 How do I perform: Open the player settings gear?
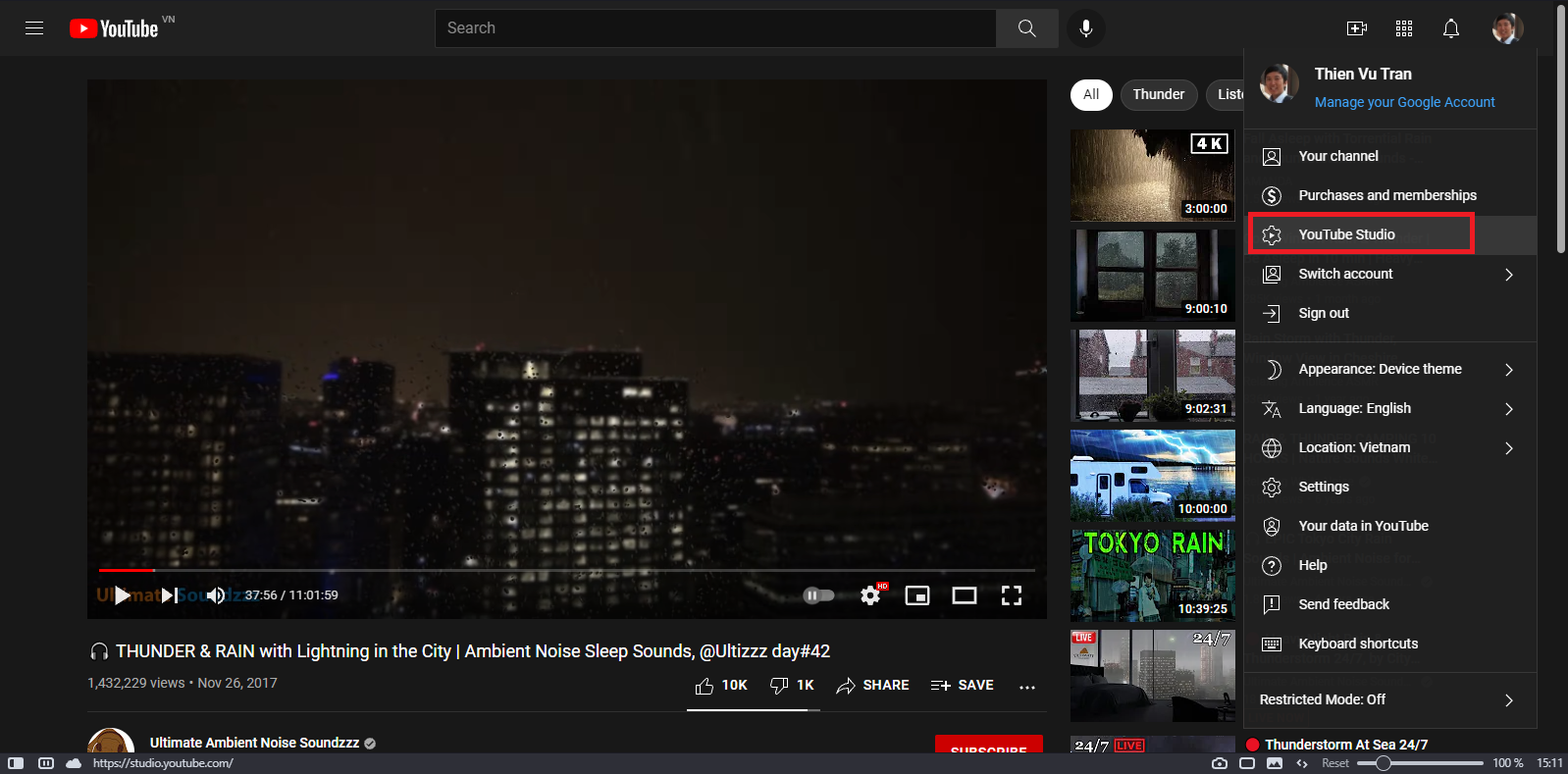(870, 595)
